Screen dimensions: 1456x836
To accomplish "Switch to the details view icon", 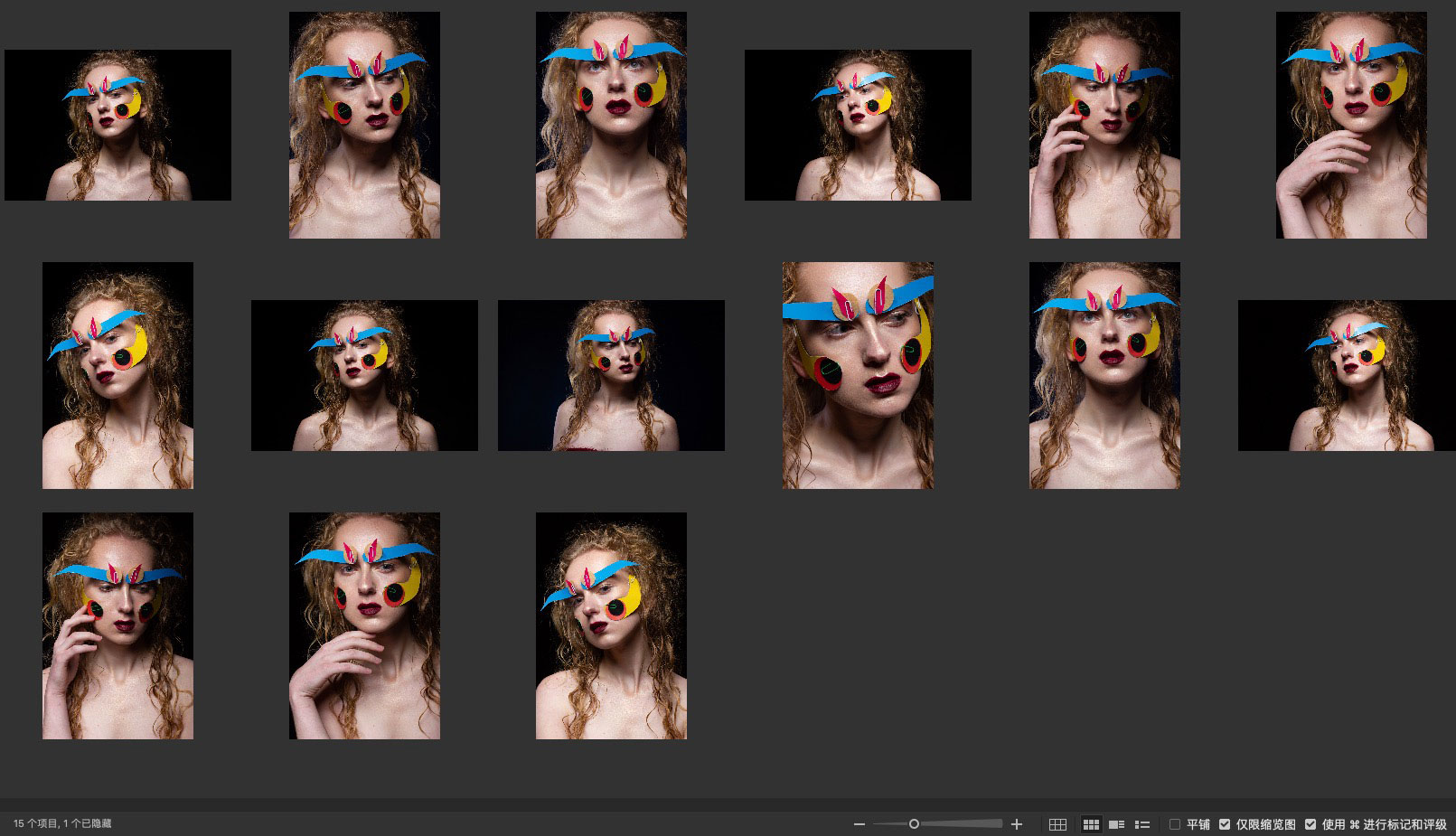I will point(1117,824).
